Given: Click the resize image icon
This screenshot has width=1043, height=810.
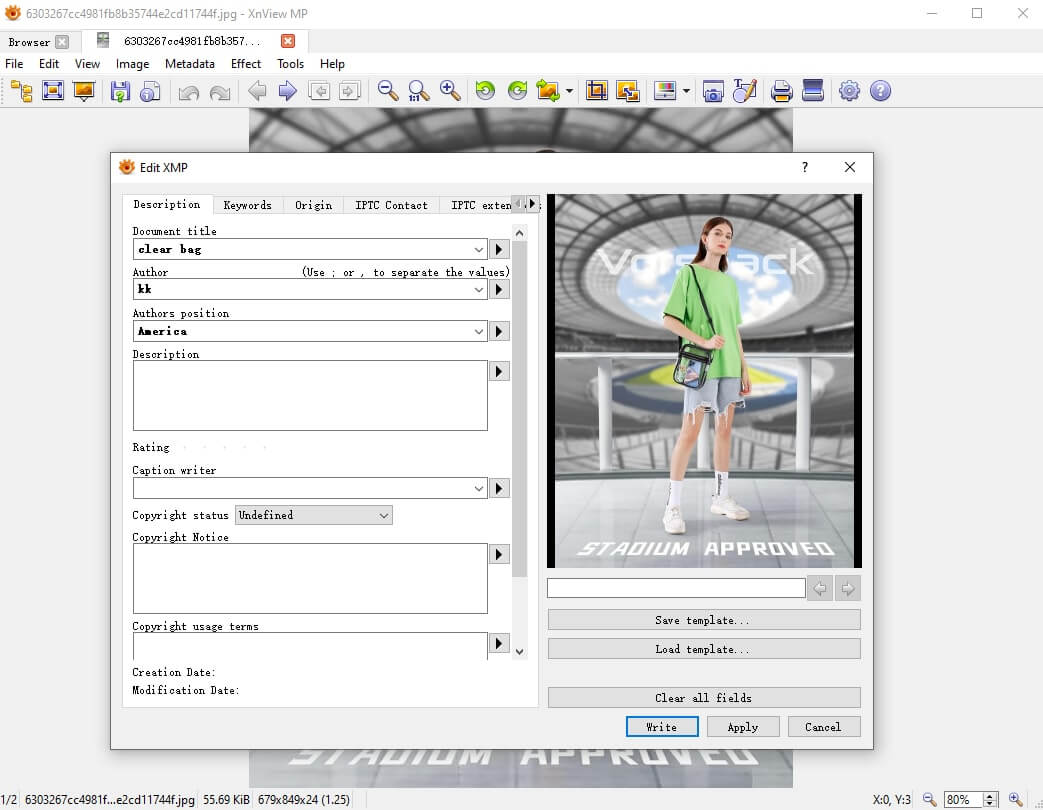Looking at the screenshot, I should tap(627, 90).
